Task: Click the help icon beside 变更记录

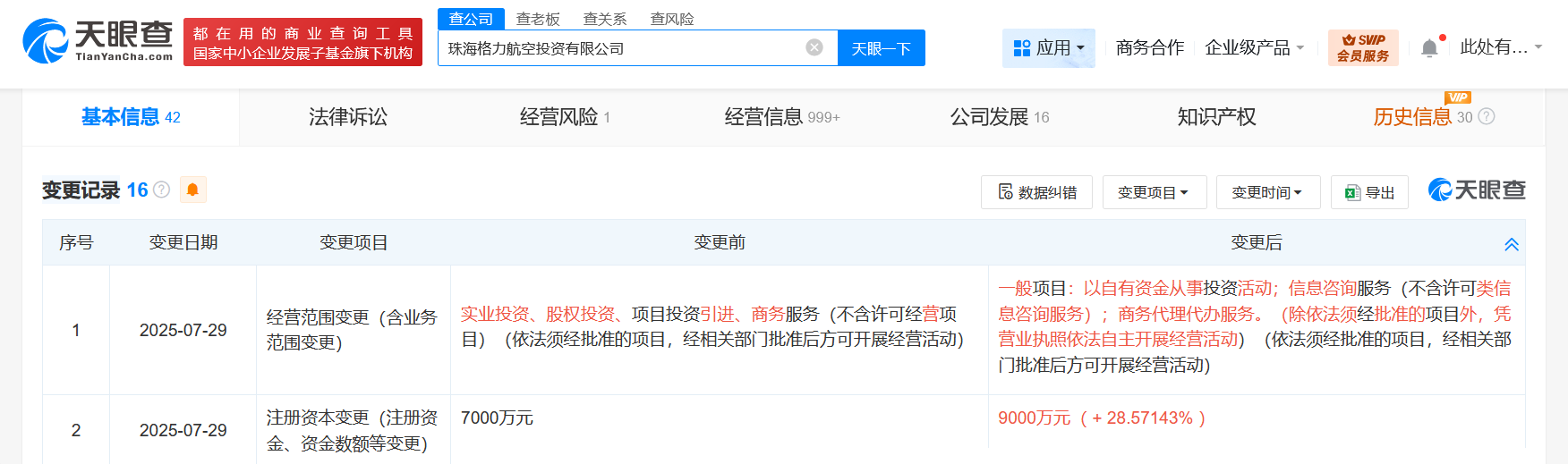Action: [162, 190]
